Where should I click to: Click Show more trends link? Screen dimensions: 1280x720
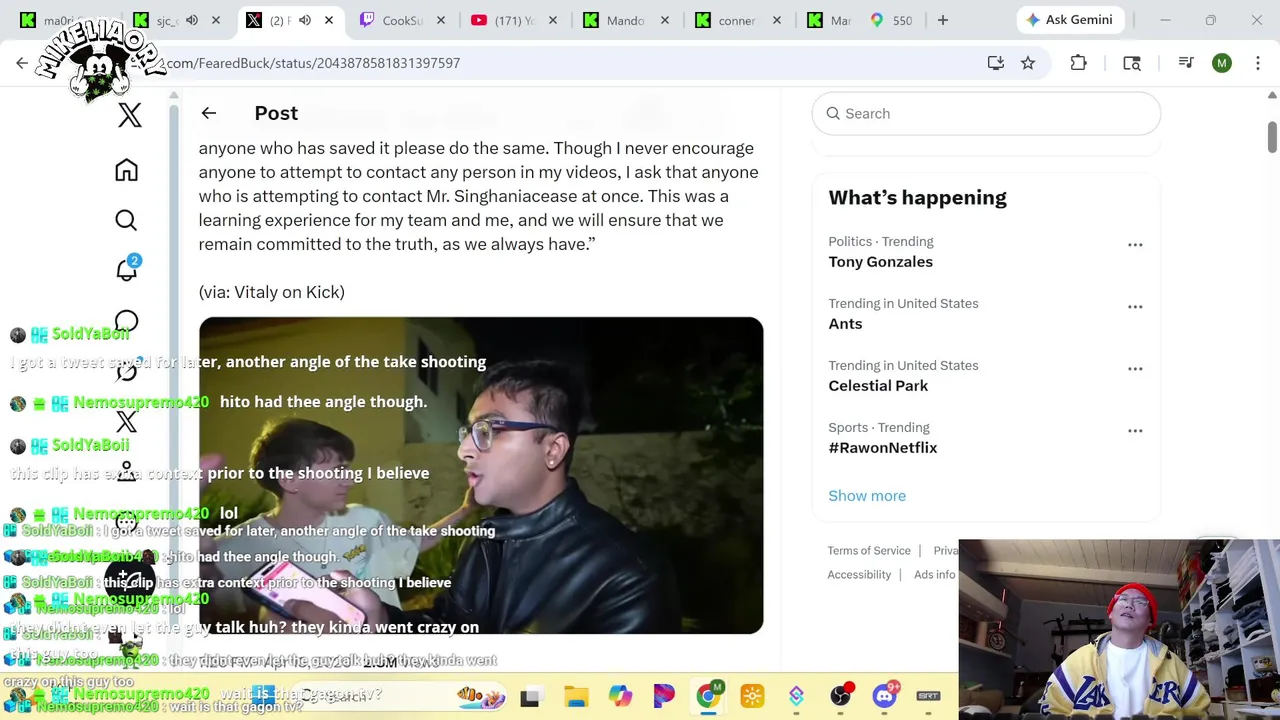tap(867, 496)
